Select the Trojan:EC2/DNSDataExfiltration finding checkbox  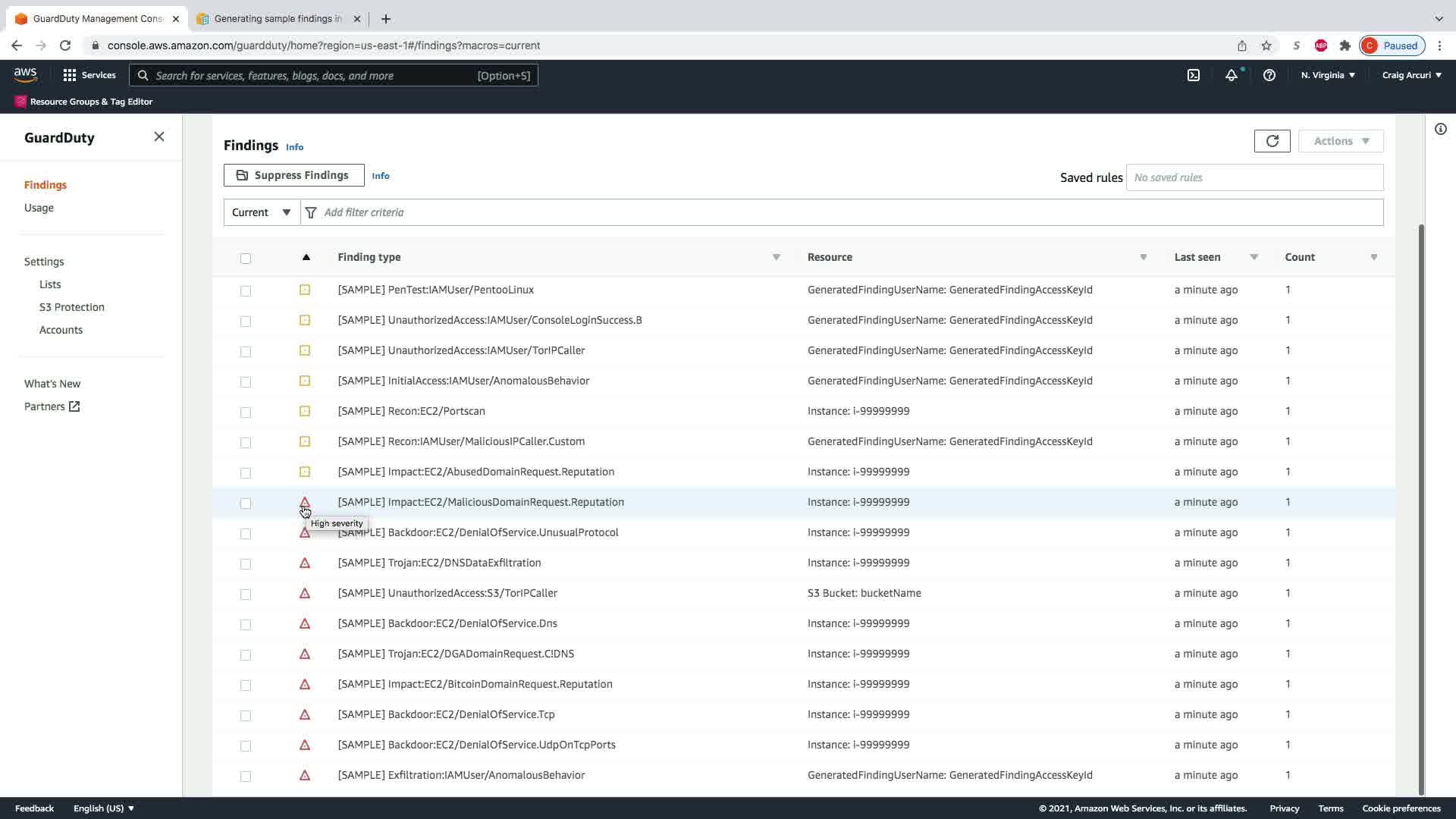245,563
